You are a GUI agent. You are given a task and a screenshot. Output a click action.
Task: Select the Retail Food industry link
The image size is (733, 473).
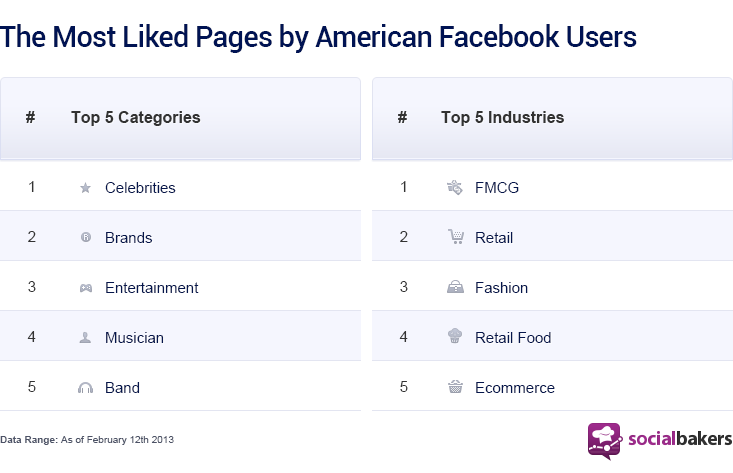coord(513,338)
